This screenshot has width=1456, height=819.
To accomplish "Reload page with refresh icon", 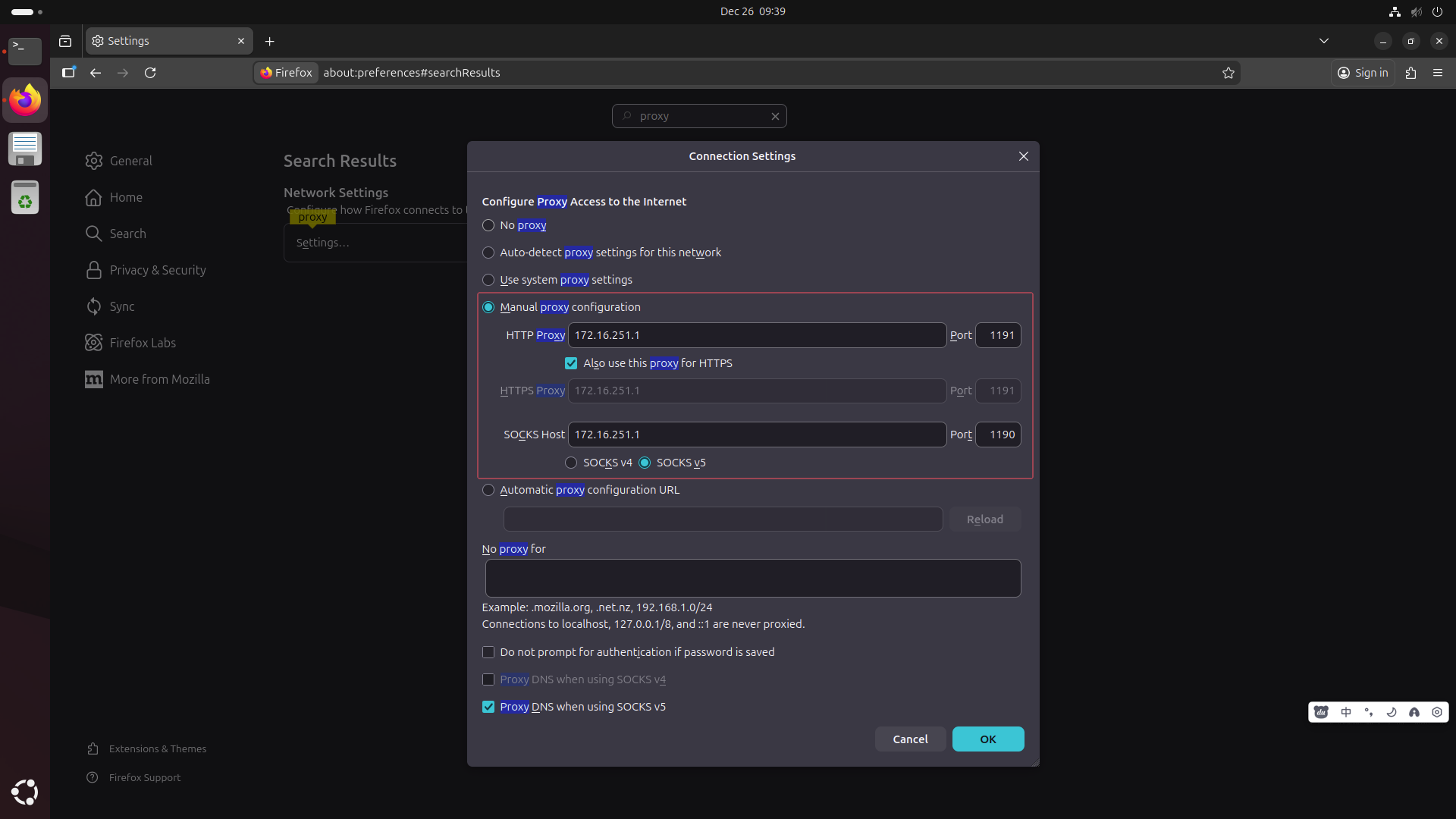I will point(150,73).
